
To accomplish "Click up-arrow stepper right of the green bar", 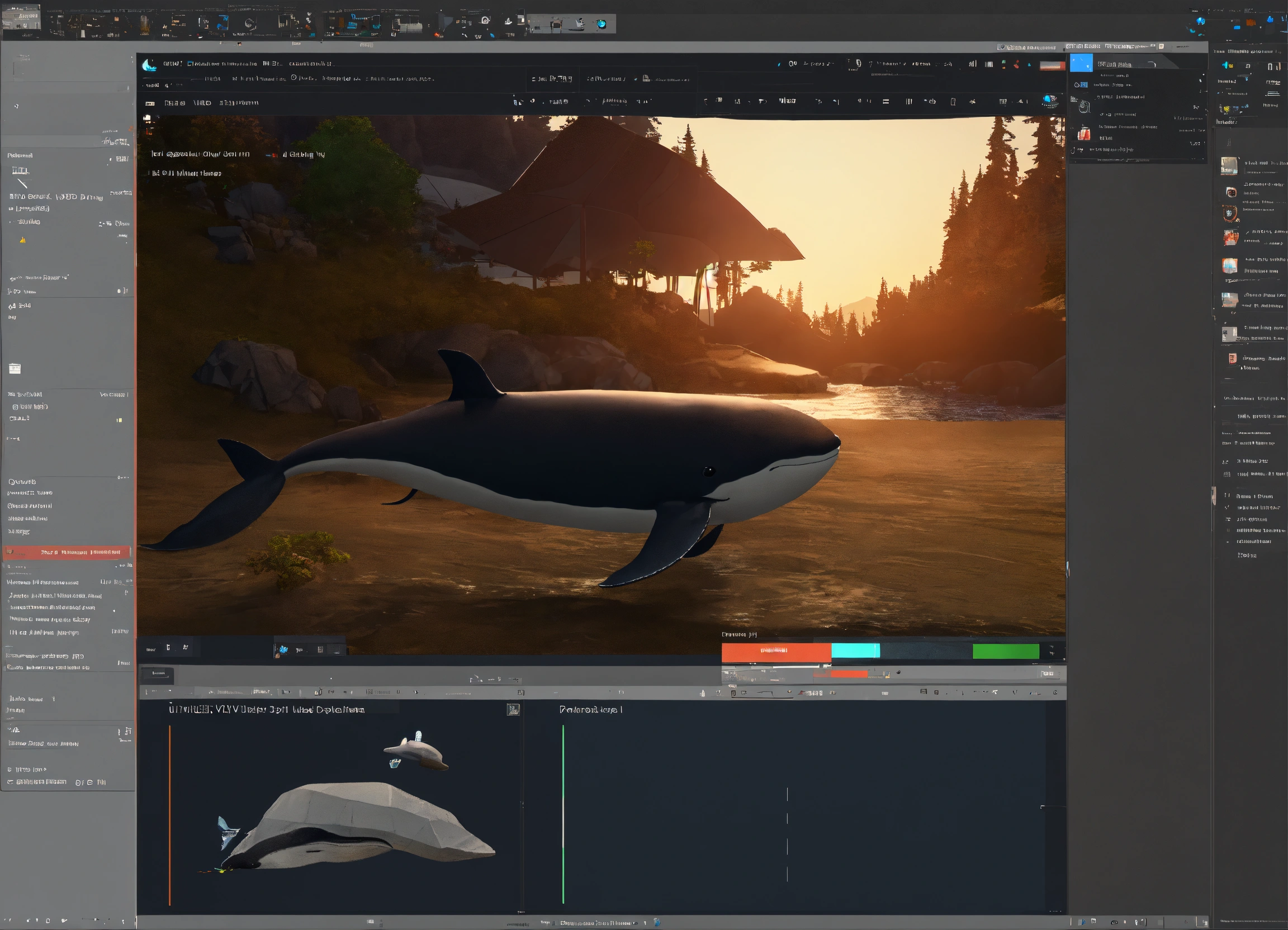I will pyautogui.click(x=1052, y=647).
